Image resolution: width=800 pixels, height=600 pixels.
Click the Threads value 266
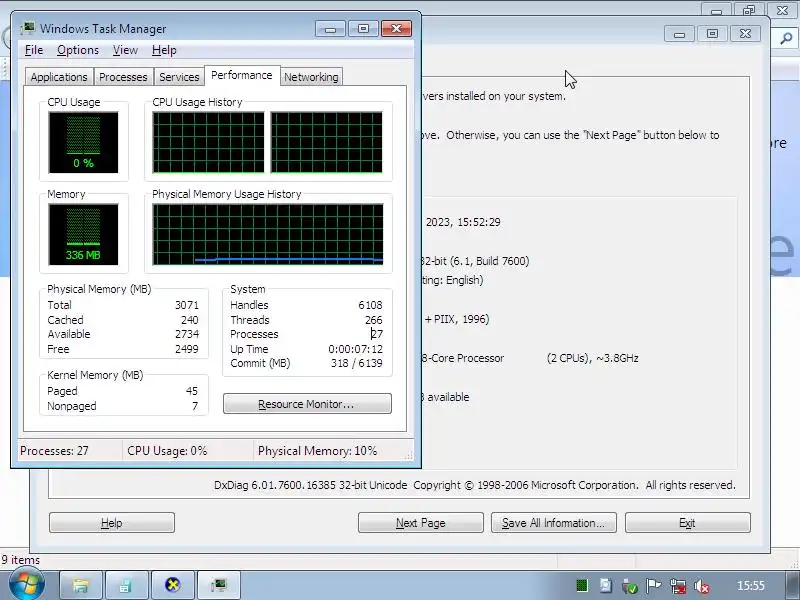[x=373, y=320]
